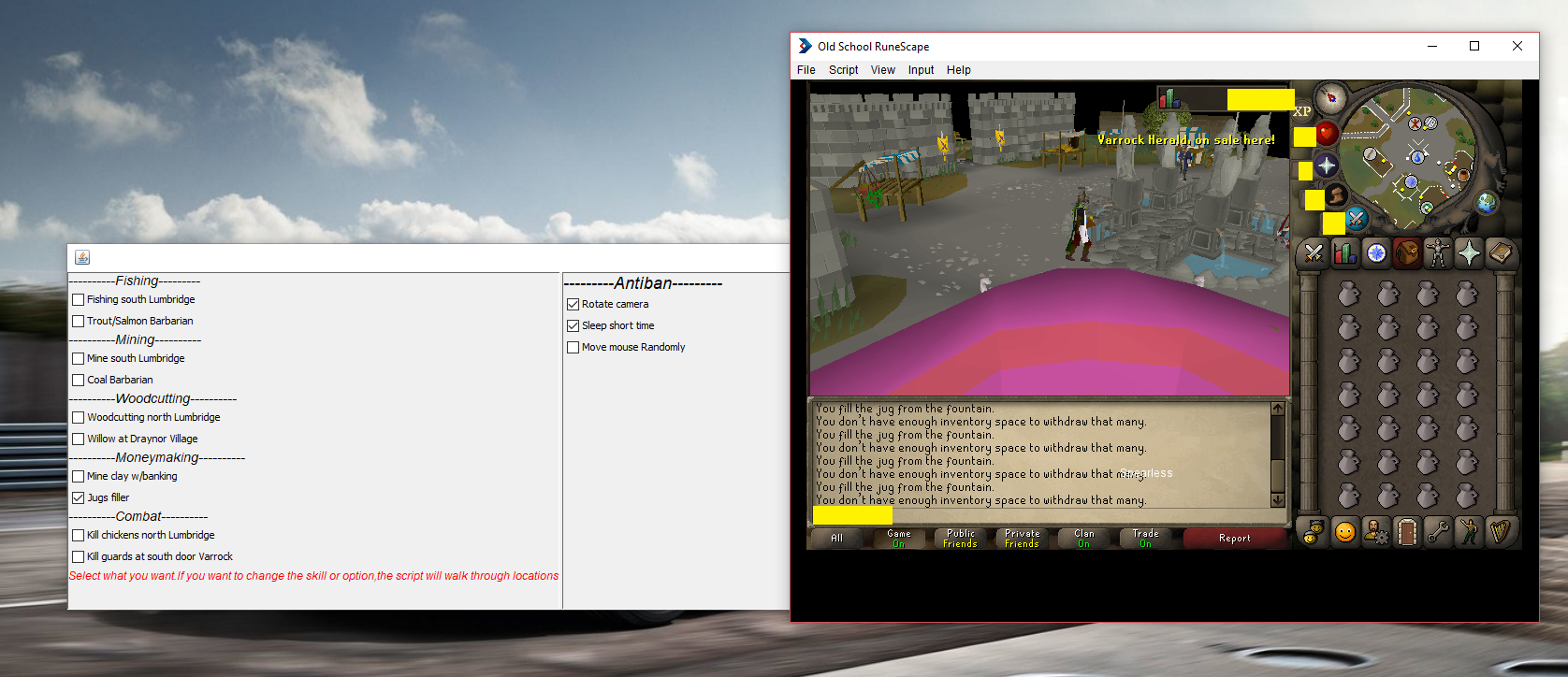The width and height of the screenshot is (1568, 677).
Task: Toggle run with the boot orb
Action: (x=1336, y=195)
